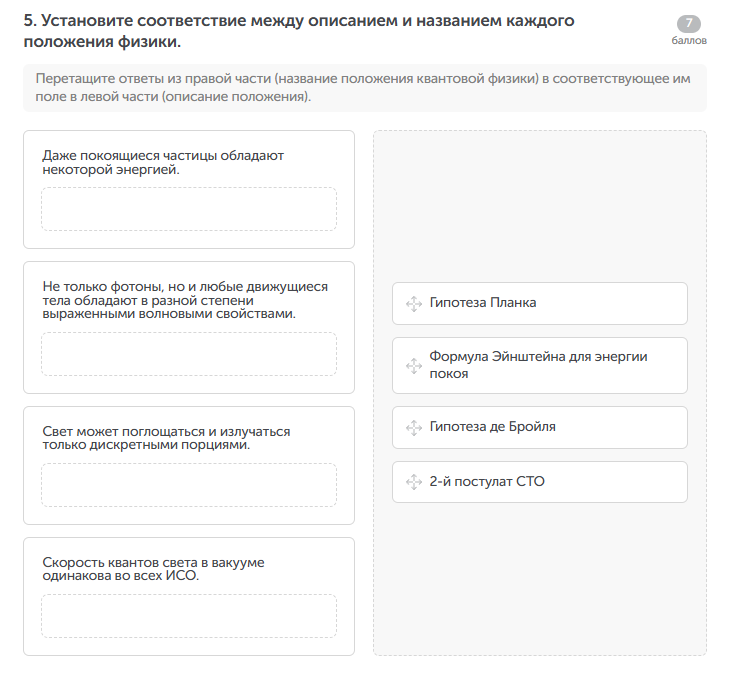734x673 pixels.
Task: Choose the 2-й постулат СТО answer text
Action: pos(486,482)
